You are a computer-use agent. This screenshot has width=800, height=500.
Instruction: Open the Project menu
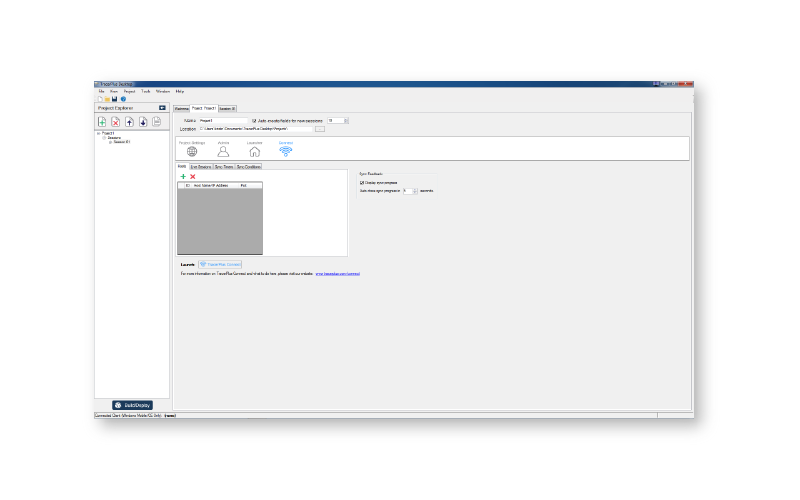click(130, 91)
